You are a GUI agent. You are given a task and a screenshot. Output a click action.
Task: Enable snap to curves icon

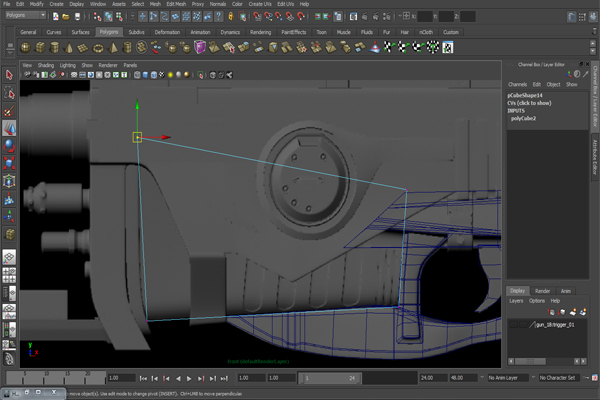click(268, 16)
